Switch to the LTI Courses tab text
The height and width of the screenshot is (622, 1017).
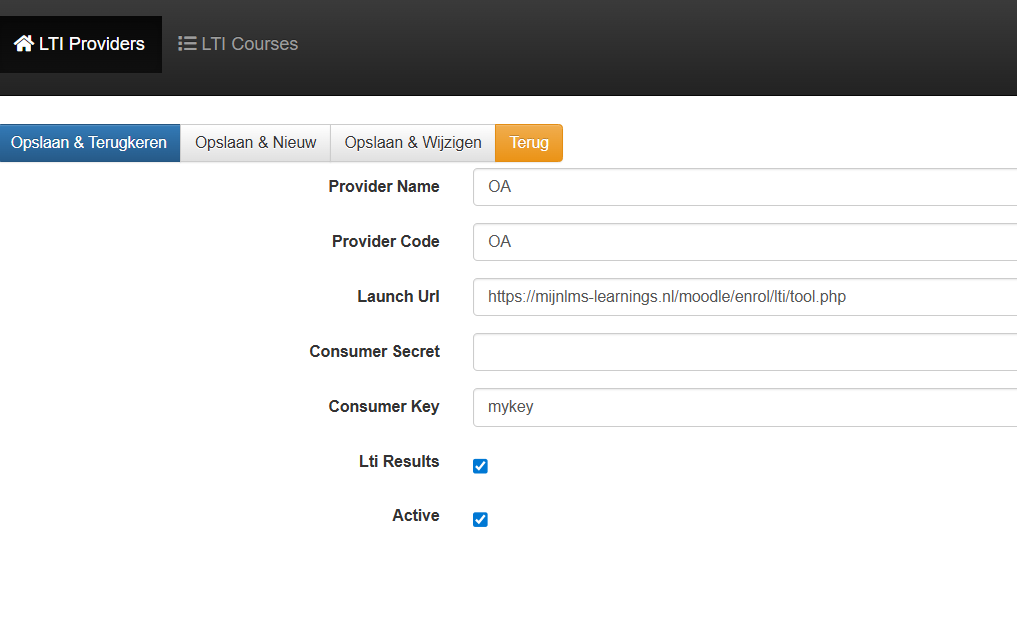coord(250,44)
